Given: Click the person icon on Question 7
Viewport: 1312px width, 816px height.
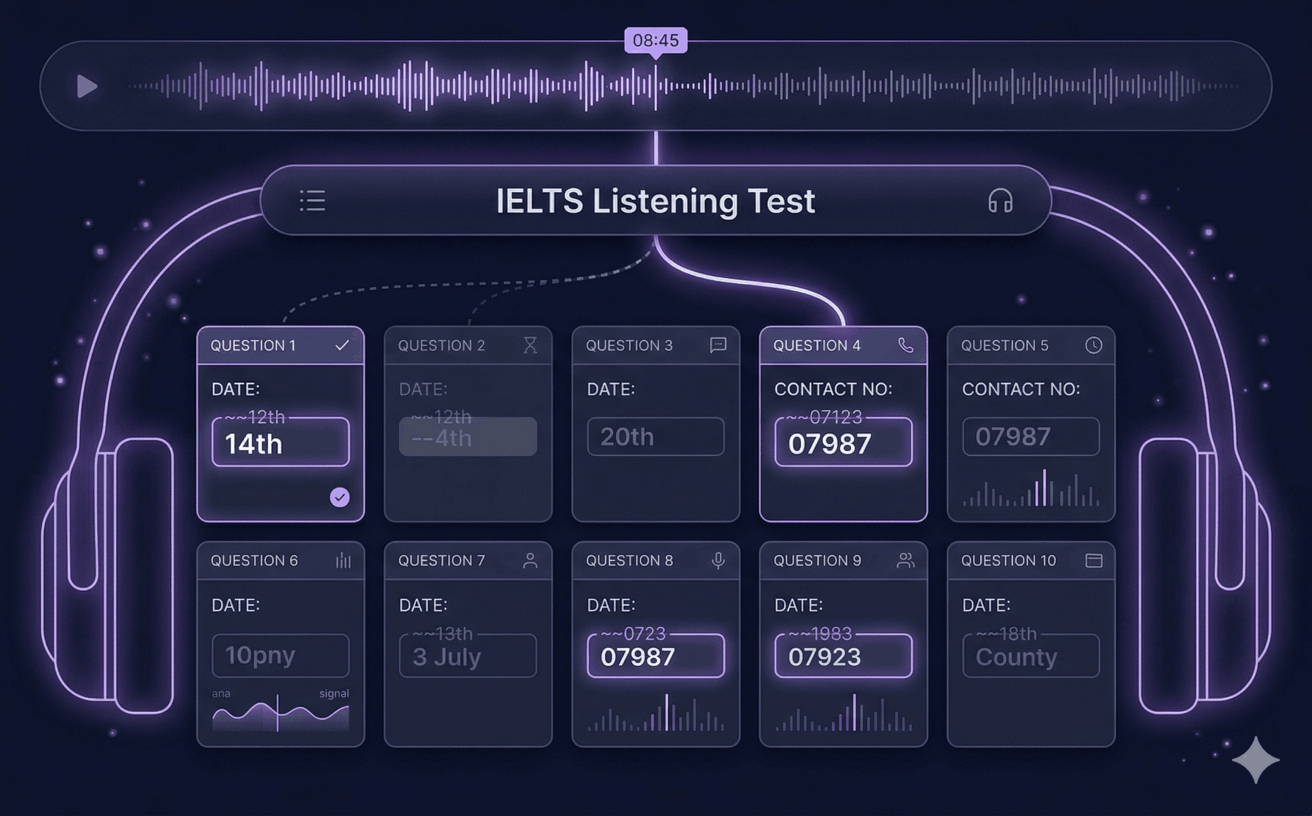Looking at the screenshot, I should click(529, 561).
